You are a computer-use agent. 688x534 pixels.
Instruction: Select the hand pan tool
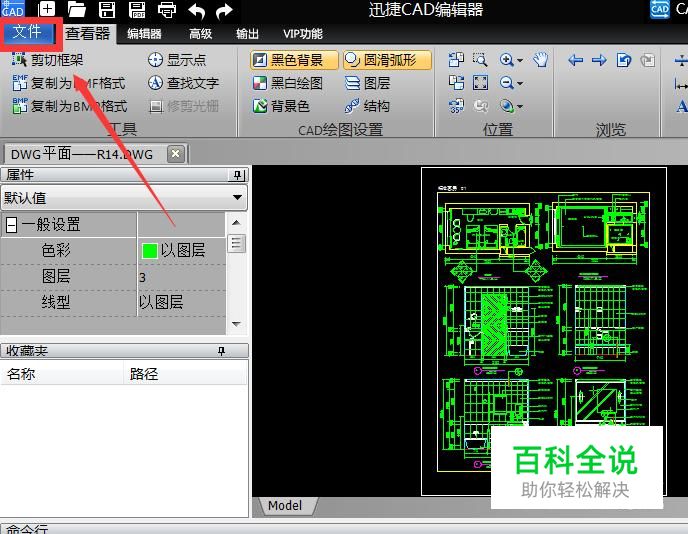tap(541, 59)
